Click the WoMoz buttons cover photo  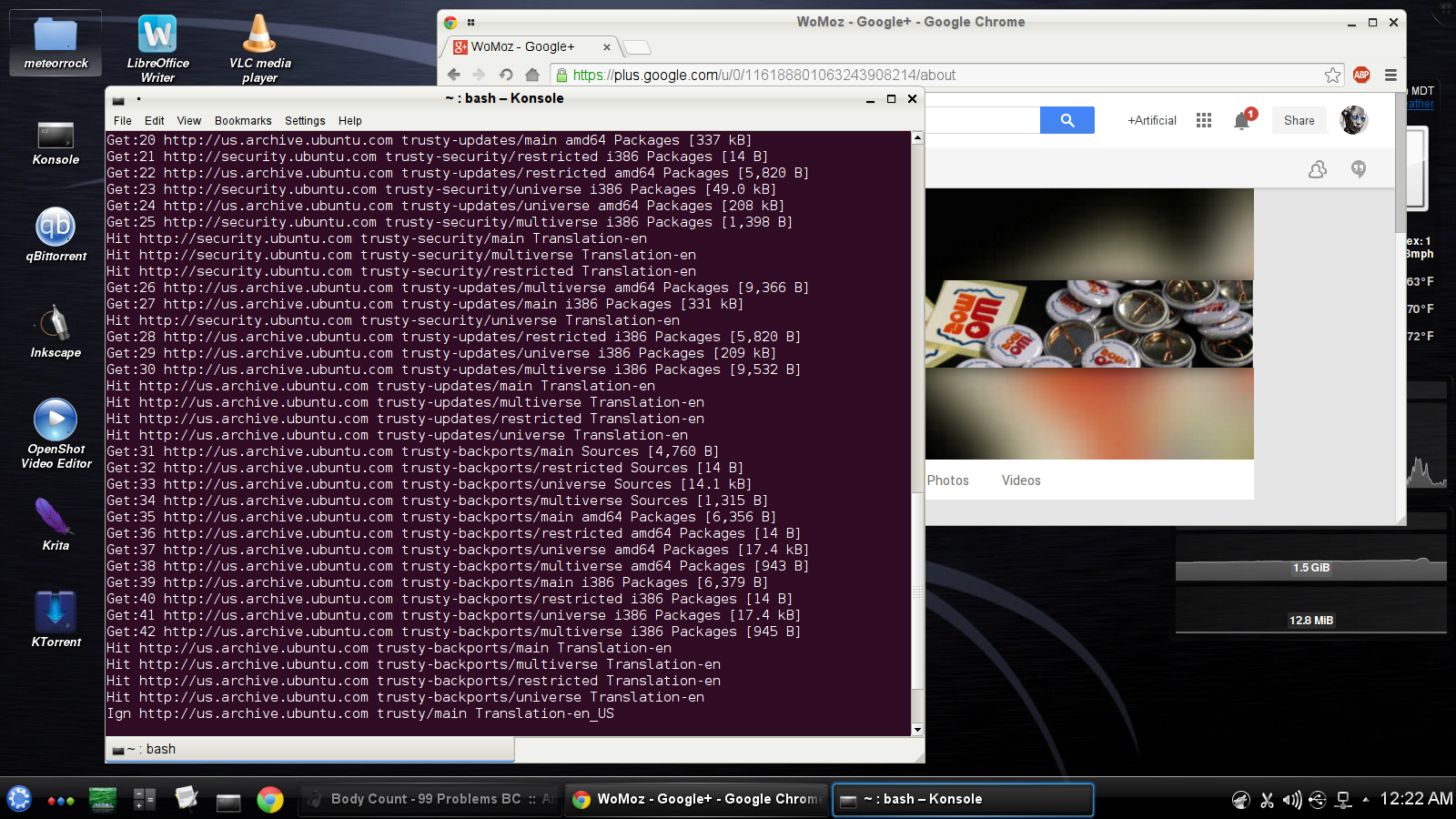click(x=1089, y=323)
